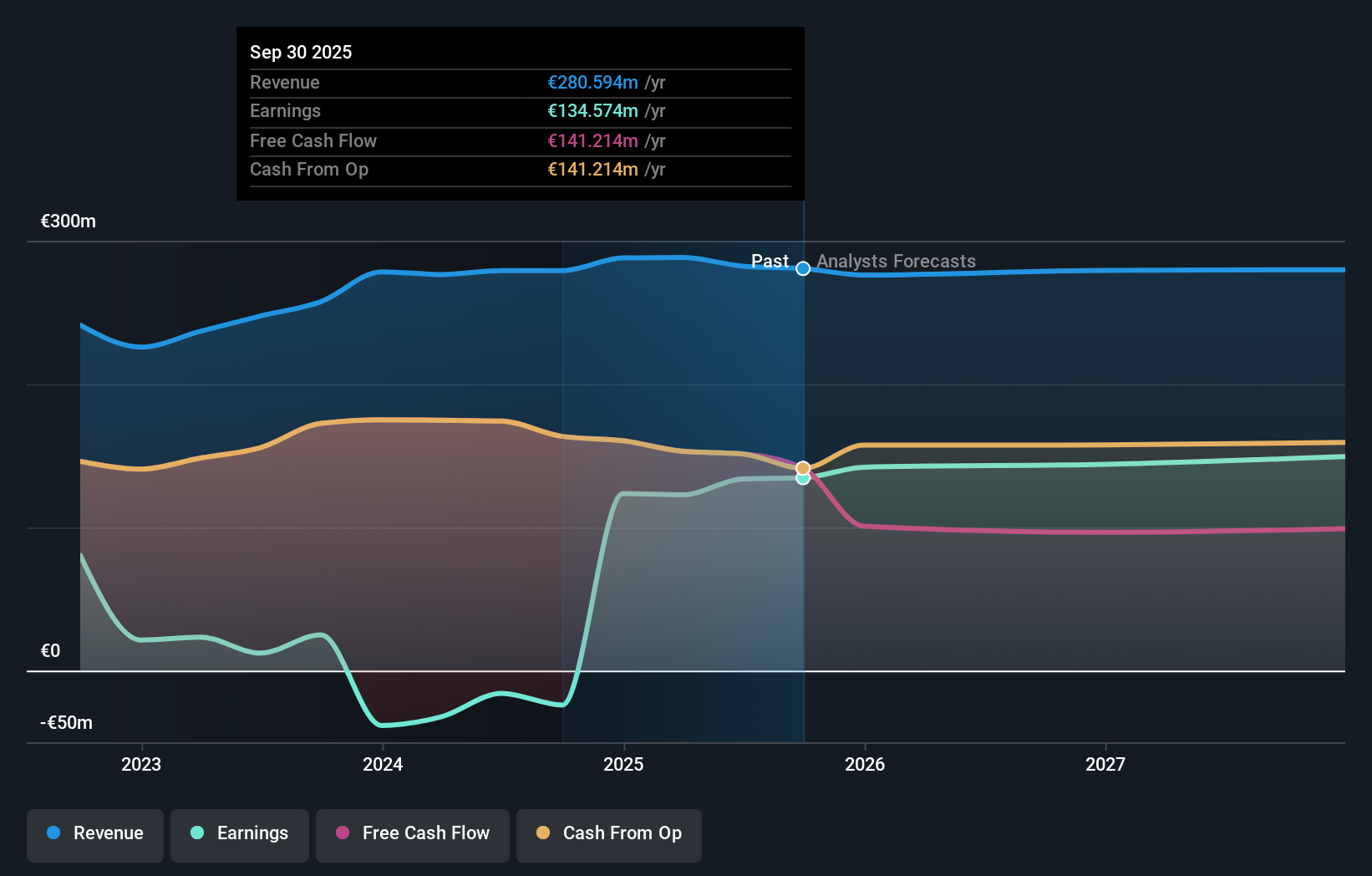The image size is (1372, 876).
Task: Click the Free Cash Flow value €141.214m
Action: coord(592,140)
